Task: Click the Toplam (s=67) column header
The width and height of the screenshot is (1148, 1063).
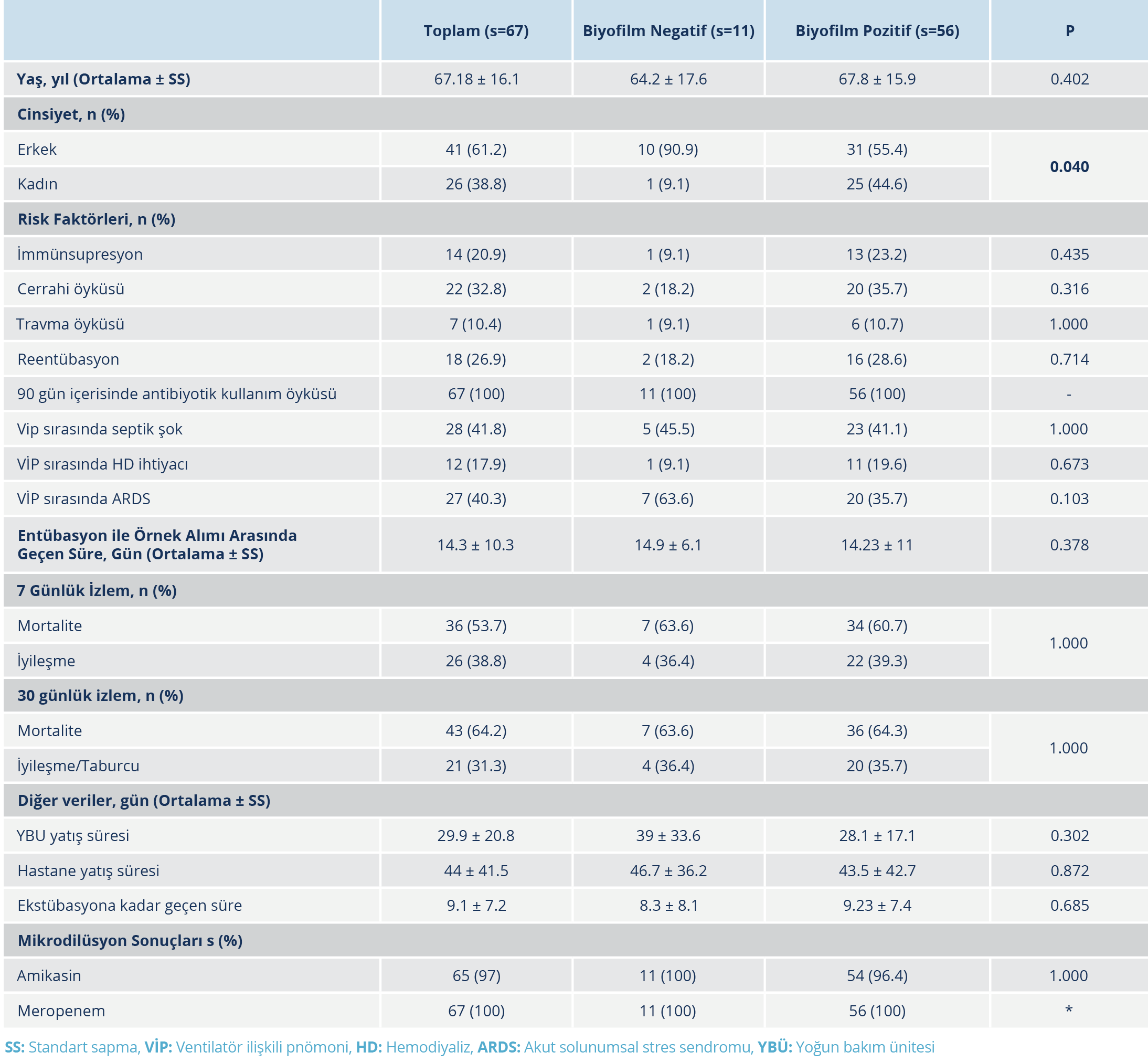Action: pos(476,31)
